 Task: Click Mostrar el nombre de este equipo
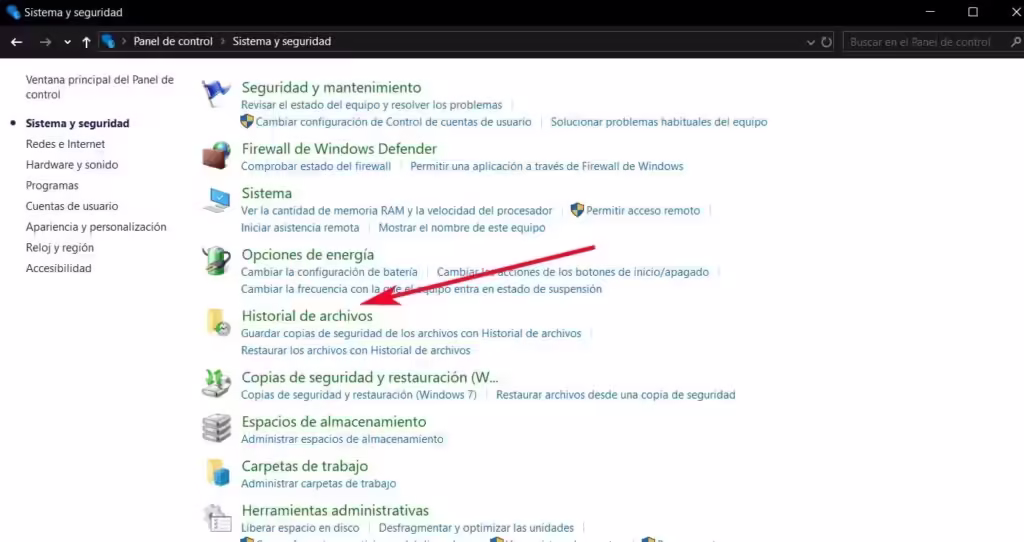coord(462,228)
